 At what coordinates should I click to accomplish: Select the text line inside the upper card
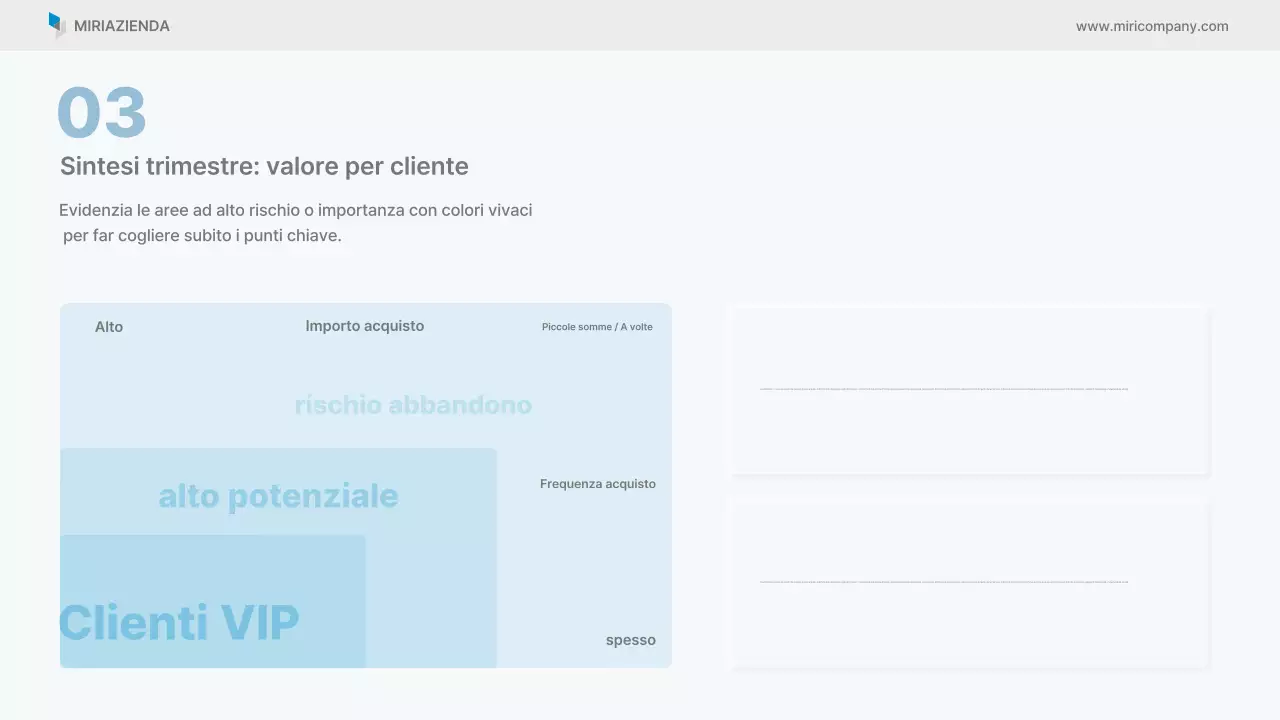944,388
